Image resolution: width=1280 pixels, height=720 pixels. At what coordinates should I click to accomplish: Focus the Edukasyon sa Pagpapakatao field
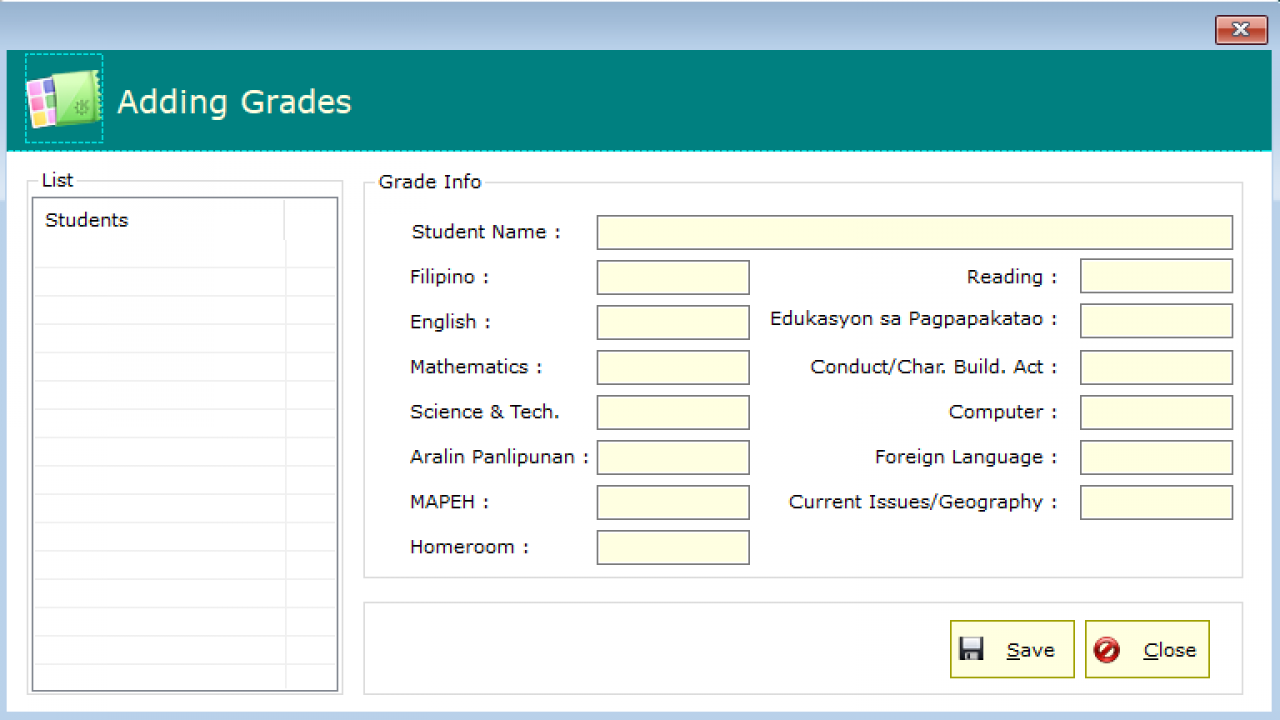(1156, 321)
